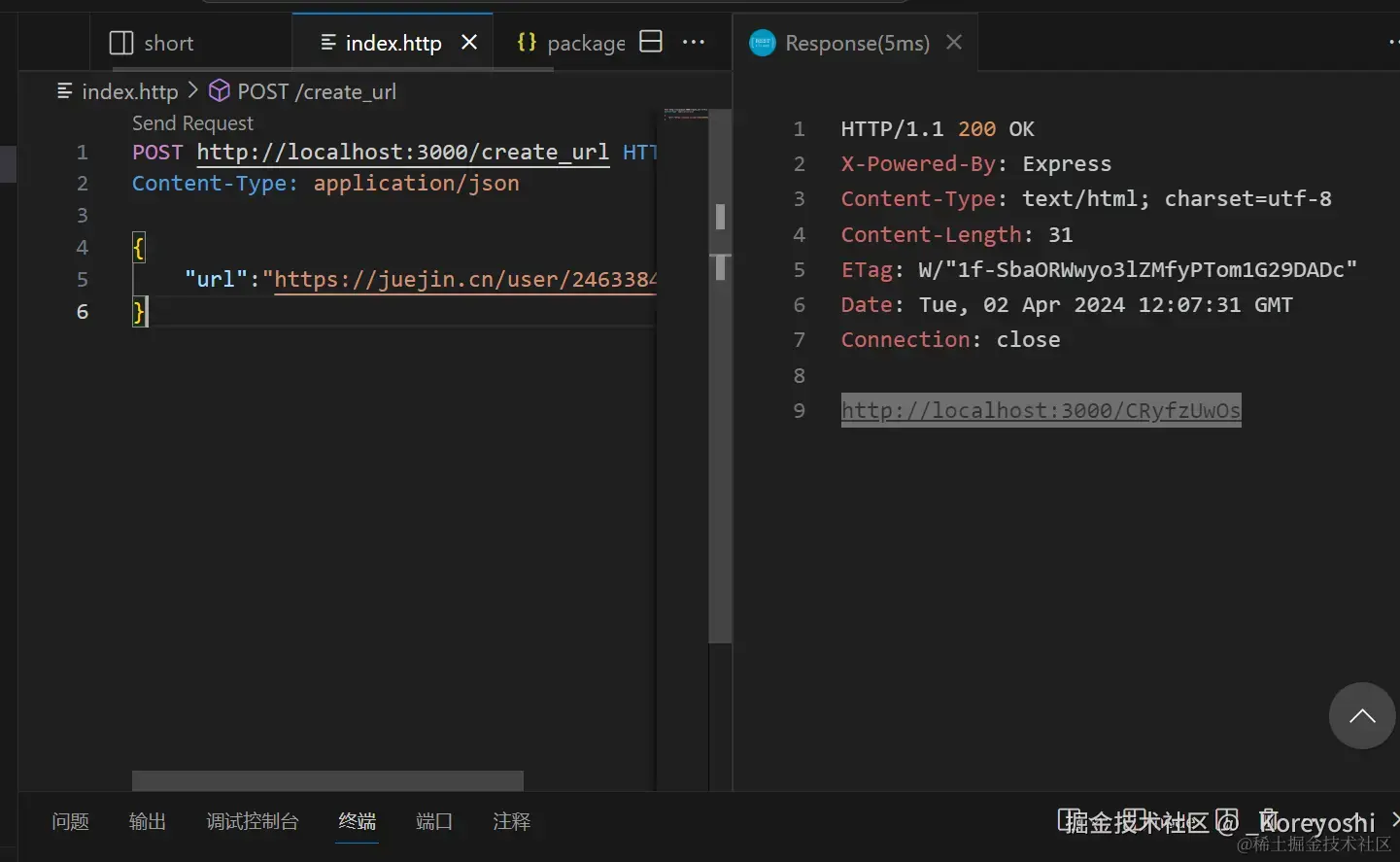The width and height of the screenshot is (1400, 862).
Task: Click the breadcrumb symbol cube icon
Action: [220, 90]
